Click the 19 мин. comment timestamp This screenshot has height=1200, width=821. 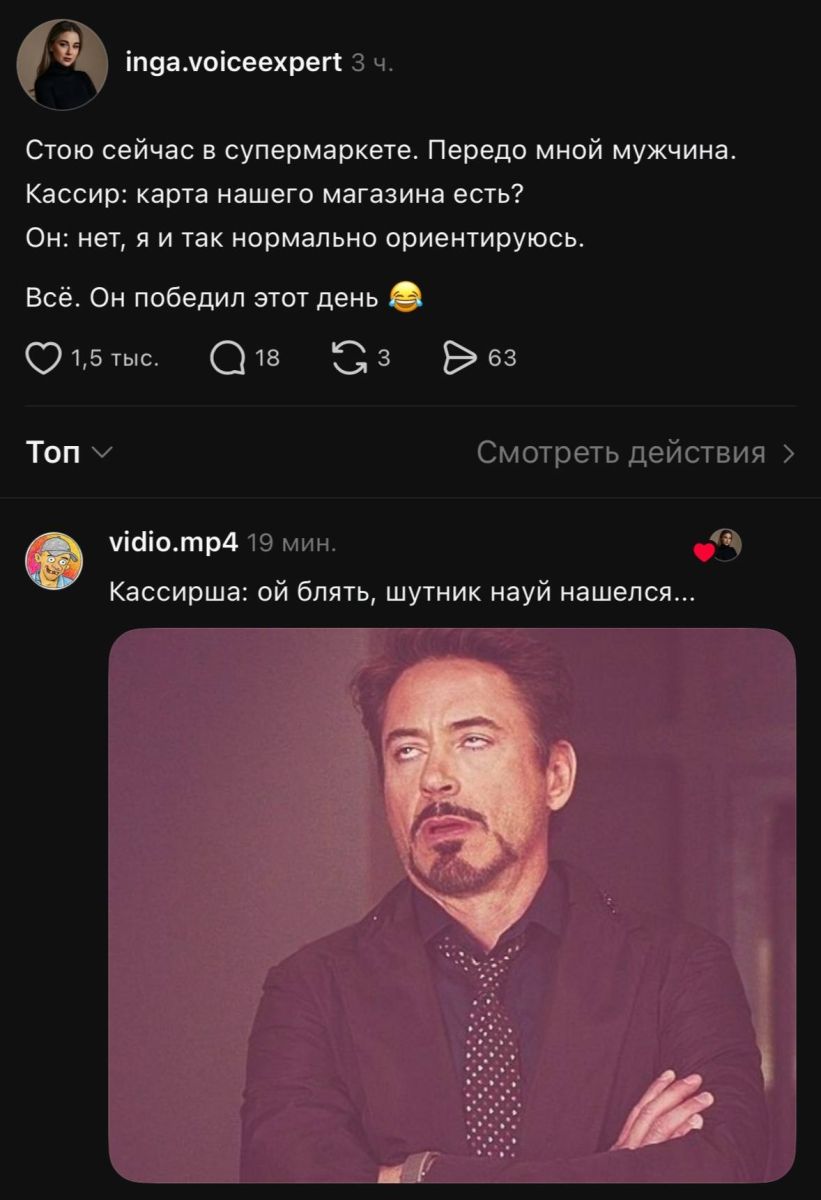[x=291, y=544]
